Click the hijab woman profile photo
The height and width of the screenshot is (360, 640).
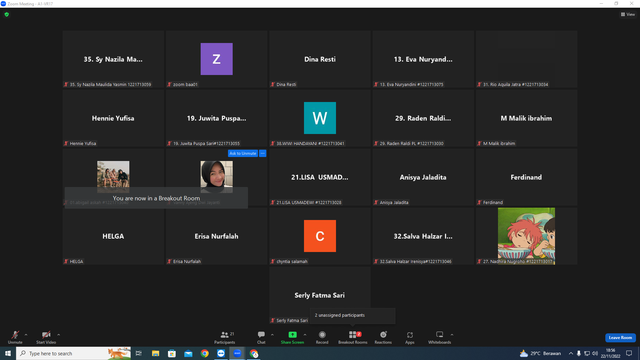click(x=216, y=176)
